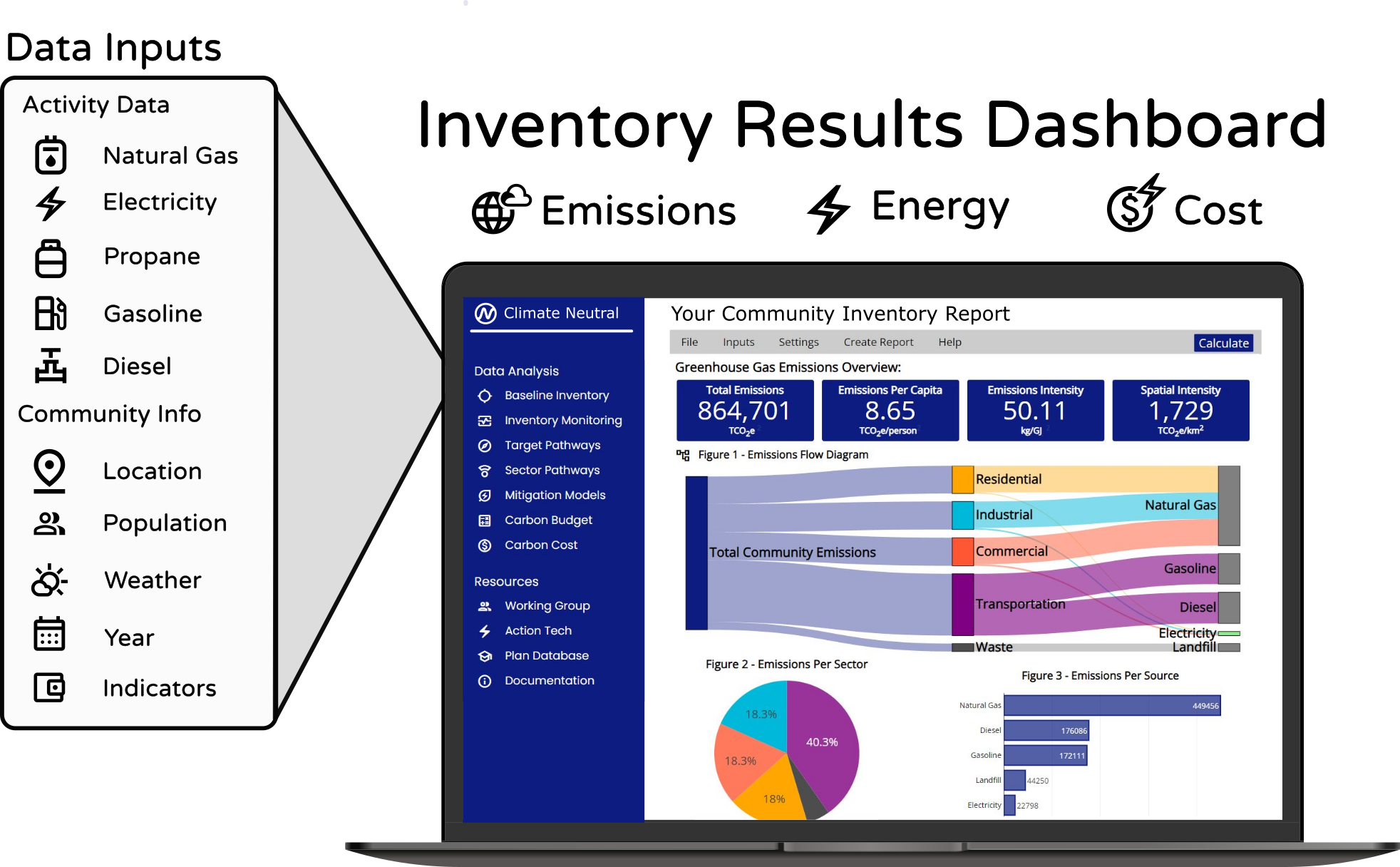The image size is (1400, 867).
Task: Open the Create Report menu
Action: coord(878,342)
